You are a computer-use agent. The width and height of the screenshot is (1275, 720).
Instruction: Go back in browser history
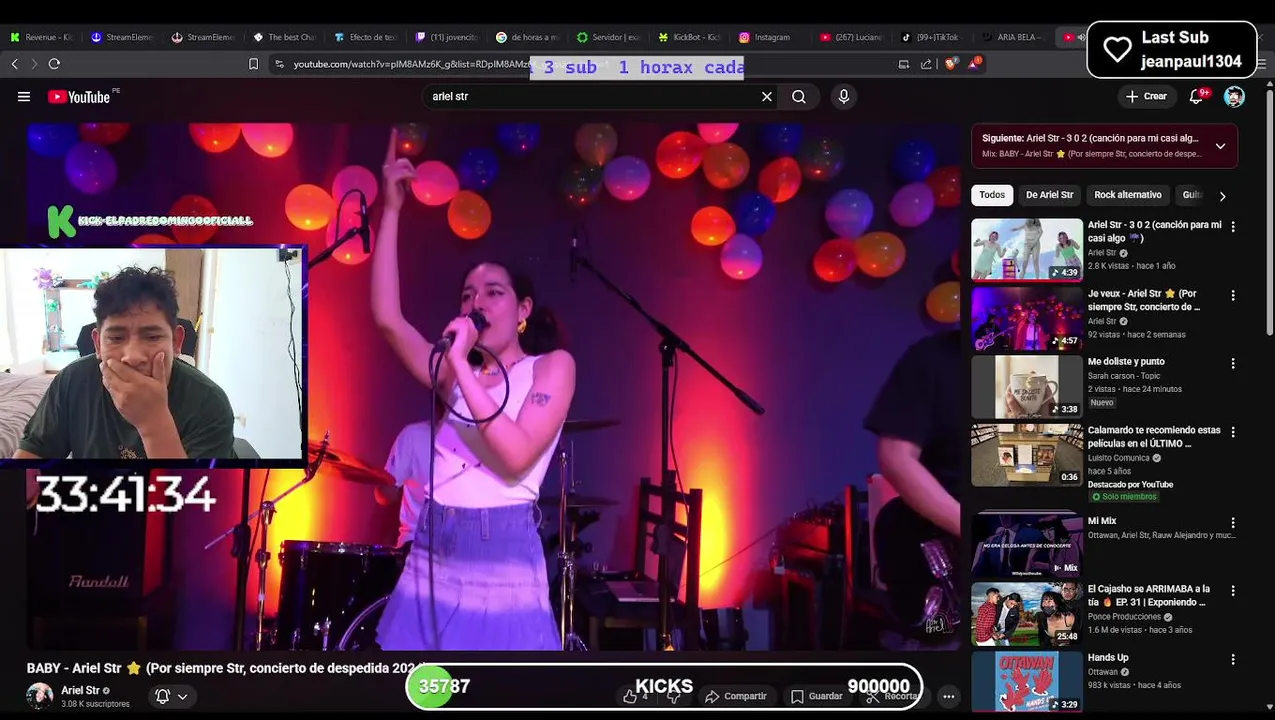pyautogui.click(x=14, y=64)
